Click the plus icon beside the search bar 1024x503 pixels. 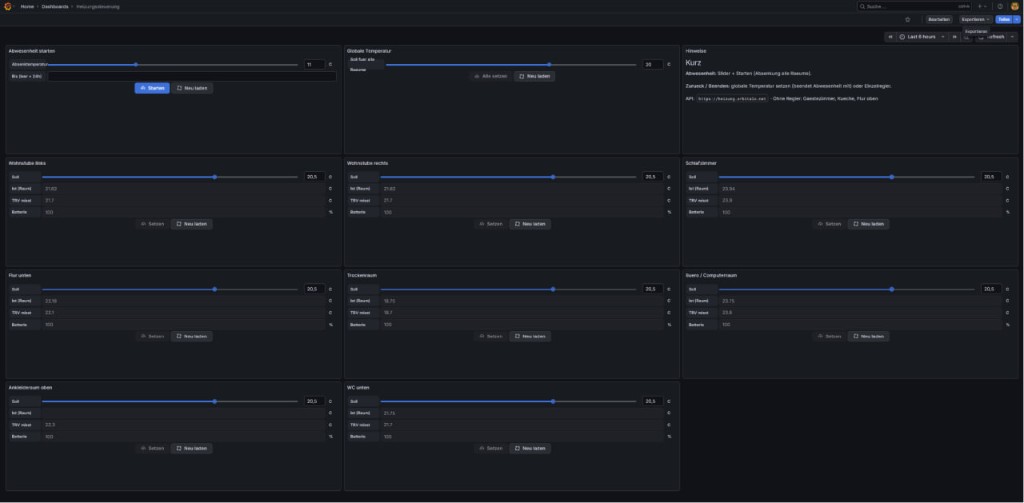980,6
